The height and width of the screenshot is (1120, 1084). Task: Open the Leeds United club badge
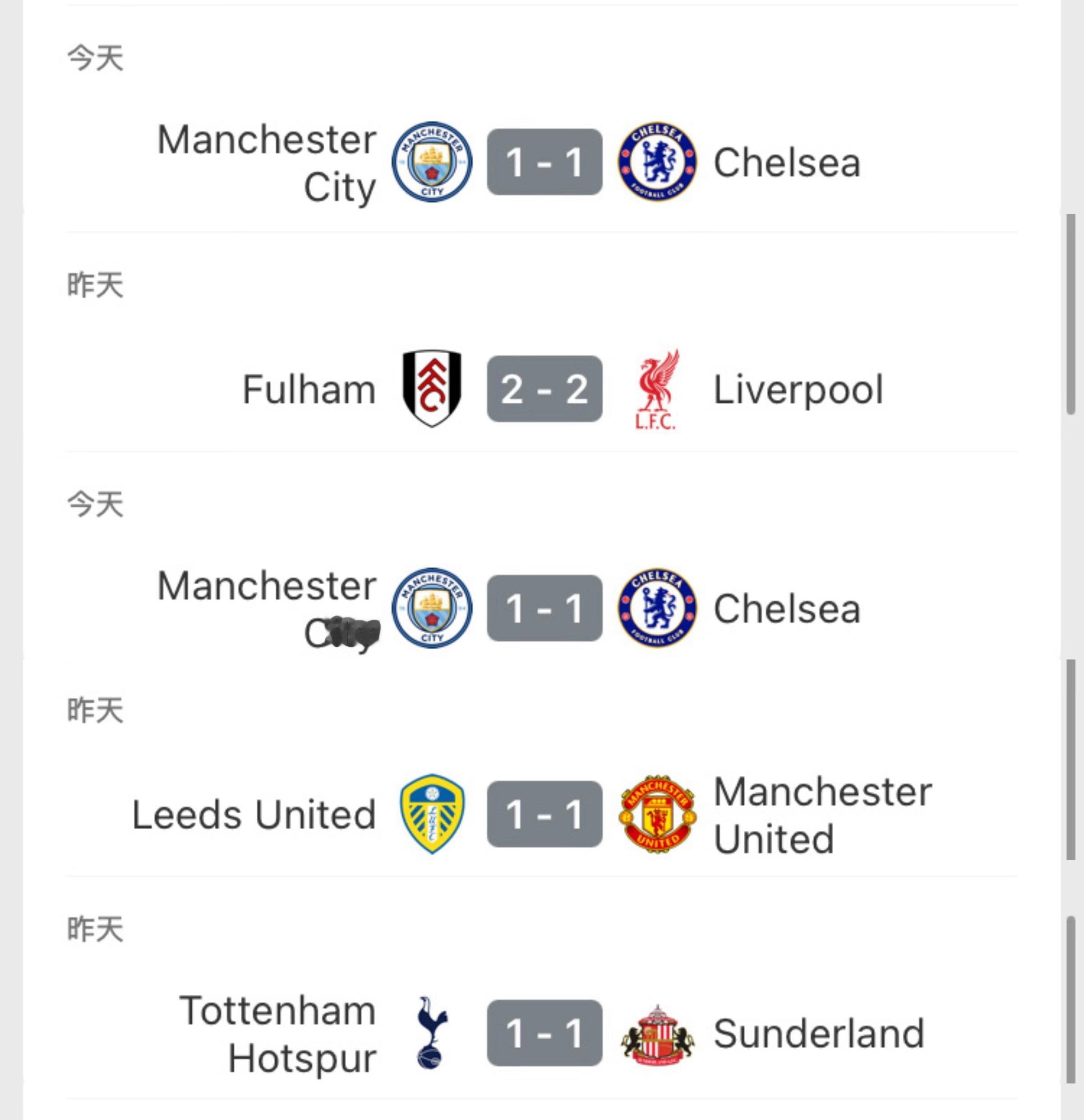431,814
